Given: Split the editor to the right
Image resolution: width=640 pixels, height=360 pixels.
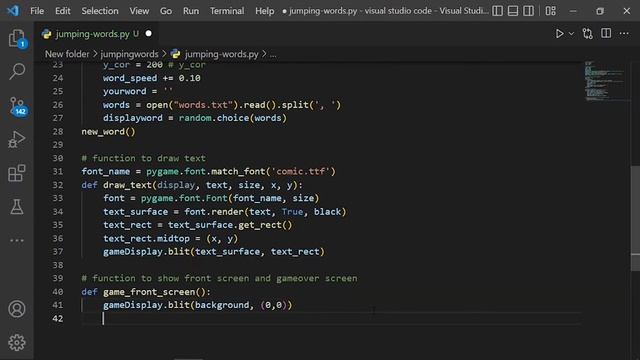Looking at the screenshot, I should tap(606, 33).
